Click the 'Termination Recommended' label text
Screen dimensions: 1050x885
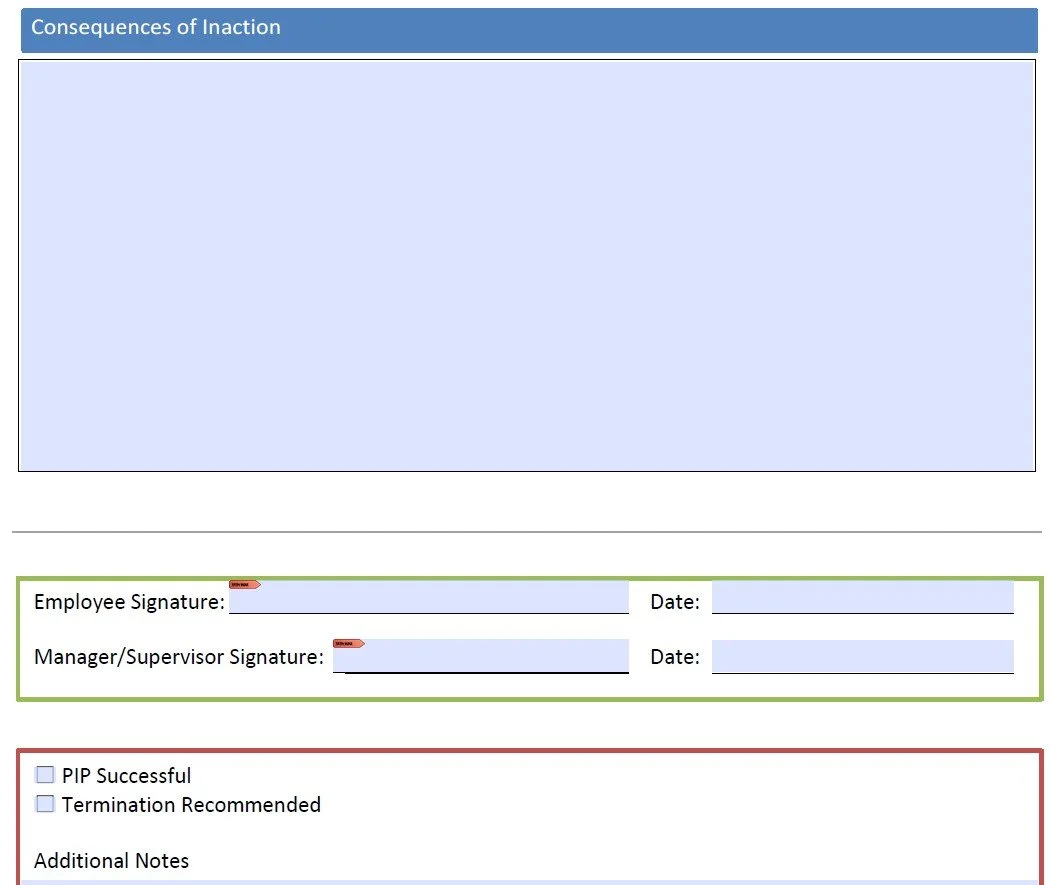(192, 804)
